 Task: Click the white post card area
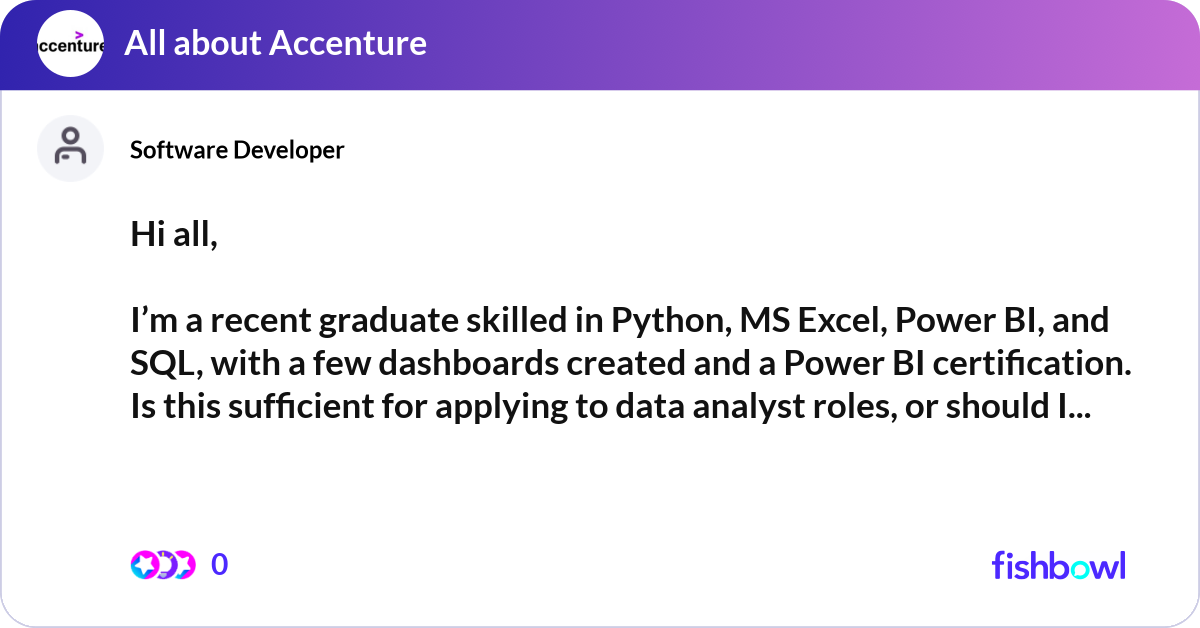(600, 480)
